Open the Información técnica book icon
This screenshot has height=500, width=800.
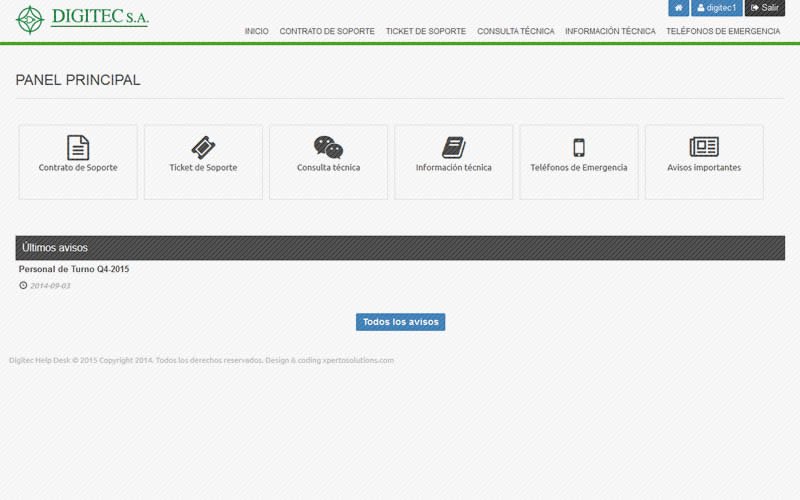453,148
